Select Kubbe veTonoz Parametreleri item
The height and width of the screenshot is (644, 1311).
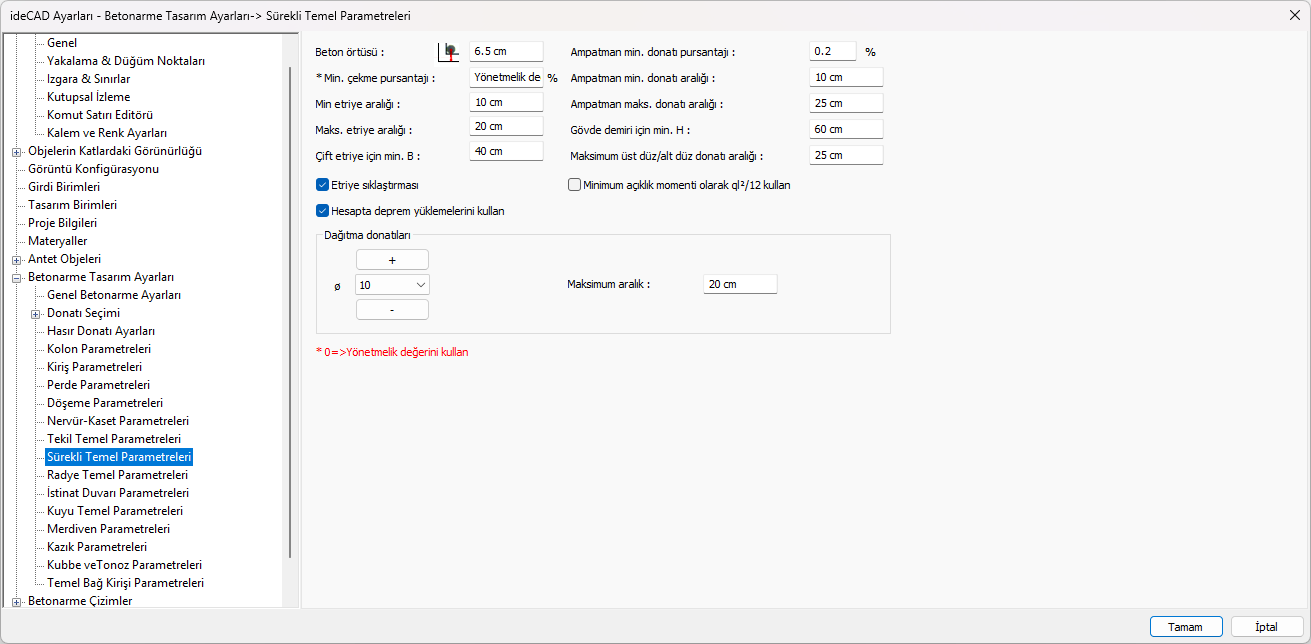[125, 566]
